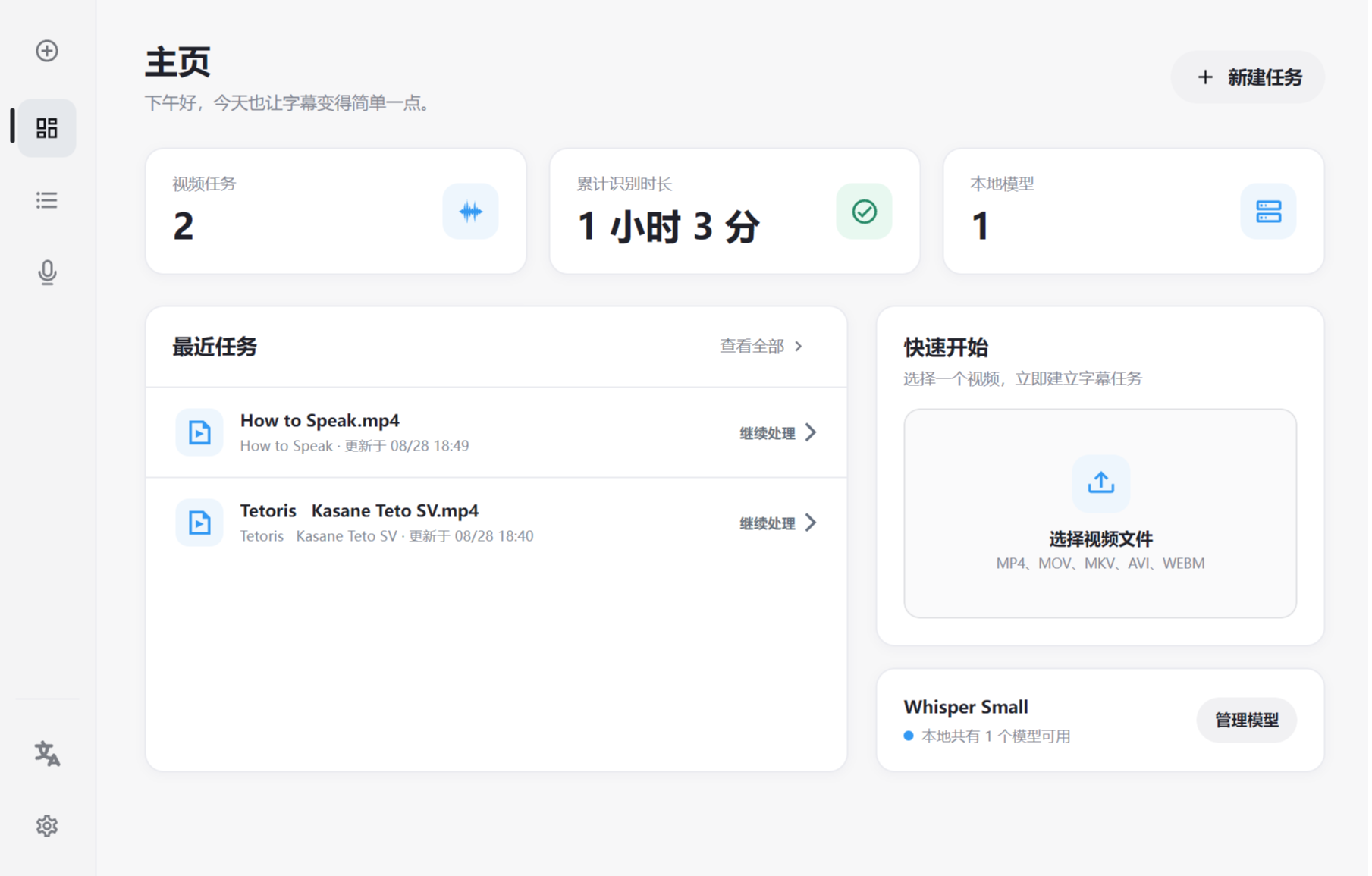Screen dimensions: 1372x876
Task: Click the language translate icon in sidebar
Action: pos(47,753)
